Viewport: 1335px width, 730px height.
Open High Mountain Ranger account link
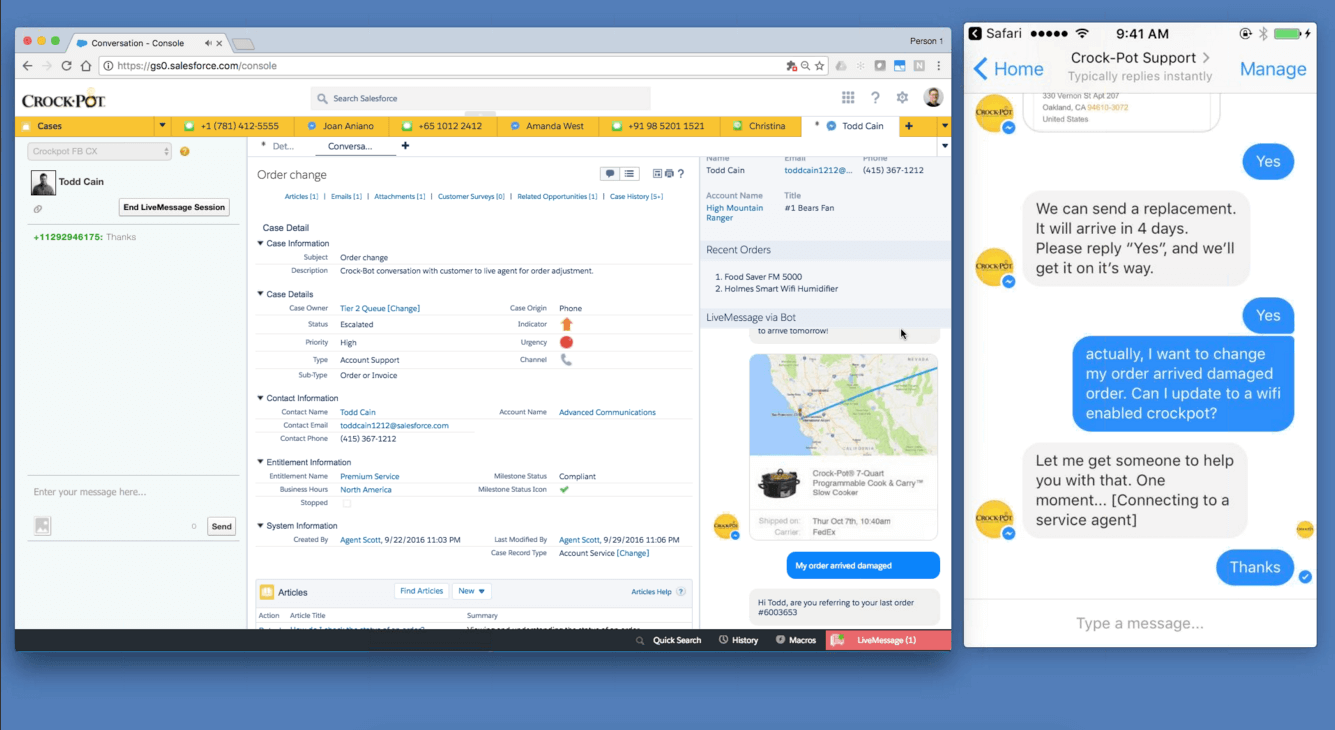click(x=734, y=213)
